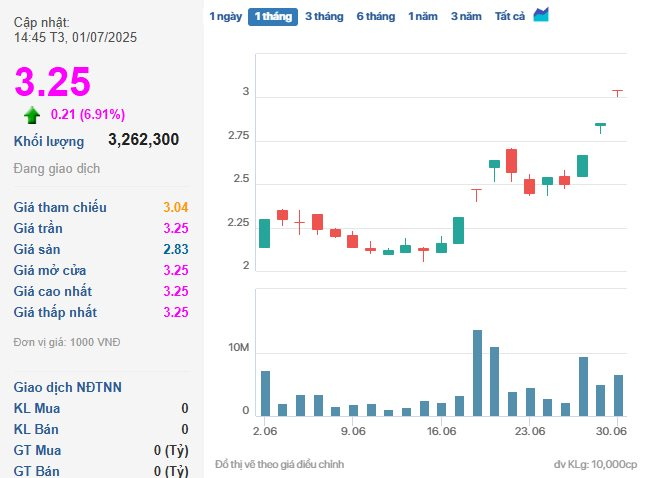Click the last candlestick near price 3
656x478 pixels.
(617, 92)
